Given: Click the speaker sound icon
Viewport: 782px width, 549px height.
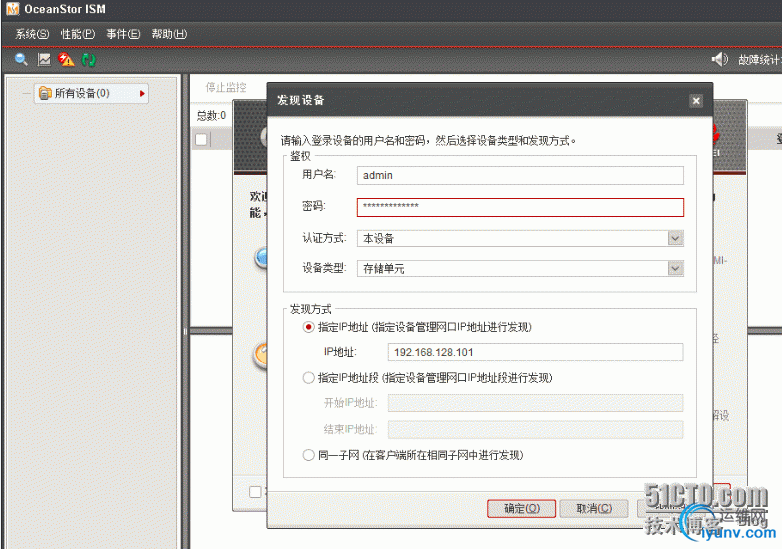Looking at the screenshot, I should click(719, 59).
